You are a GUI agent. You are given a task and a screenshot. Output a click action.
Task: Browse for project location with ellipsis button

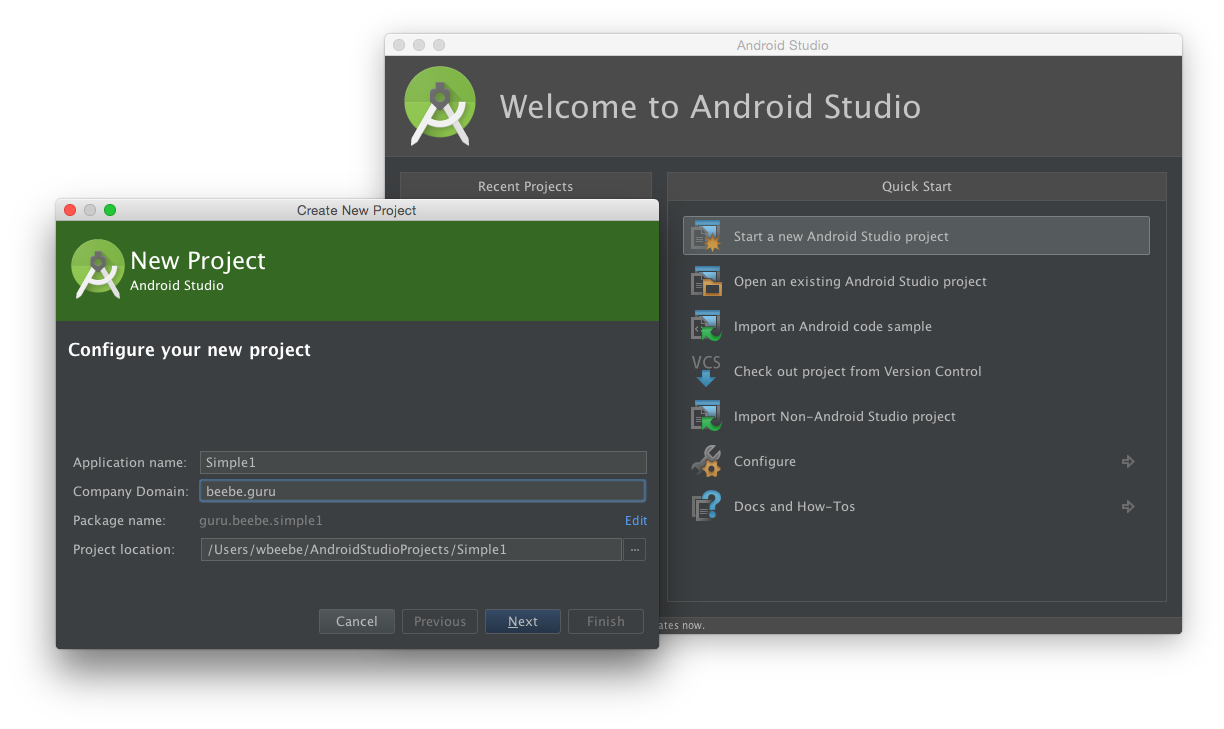tap(634, 549)
